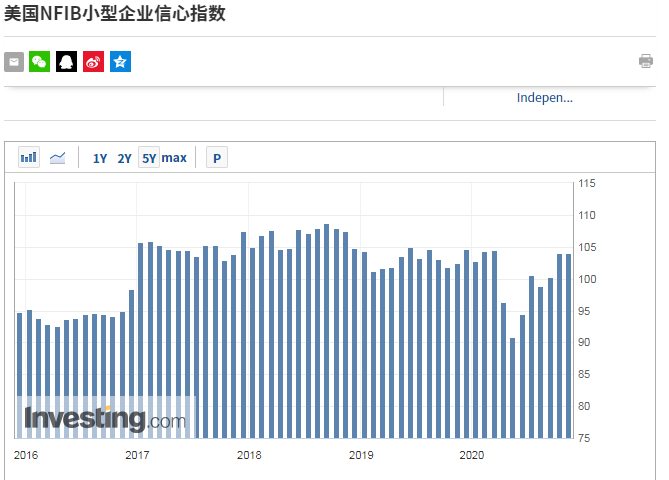669x480 pixels.
Task: Share the chart to WeChat
Action: (x=39, y=62)
